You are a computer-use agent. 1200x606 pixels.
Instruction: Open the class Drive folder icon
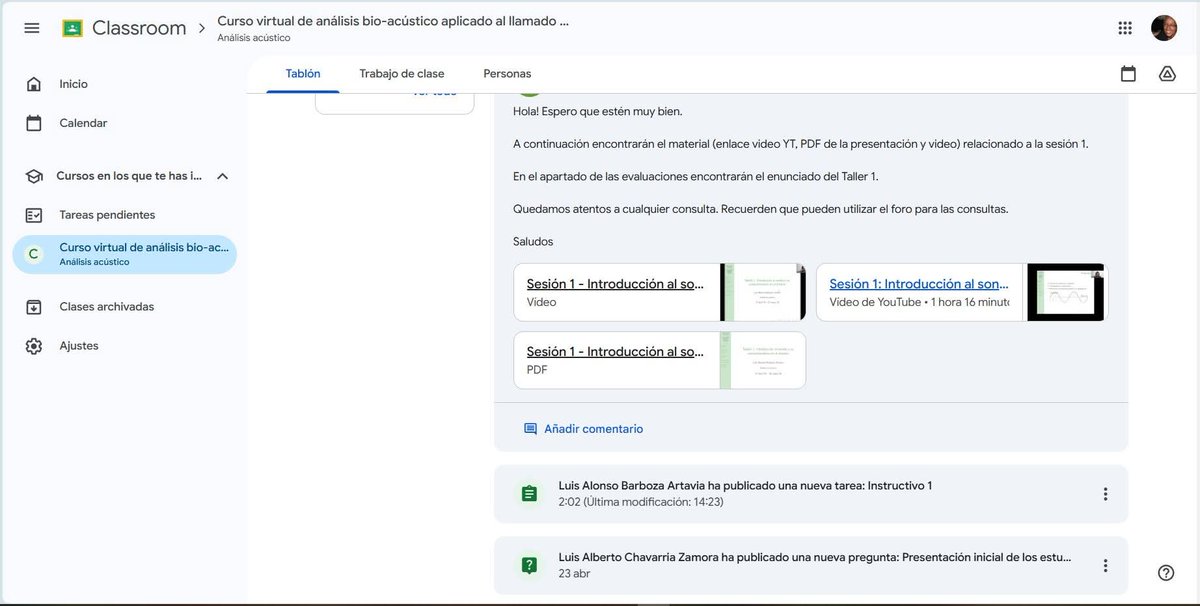(x=1167, y=74)
